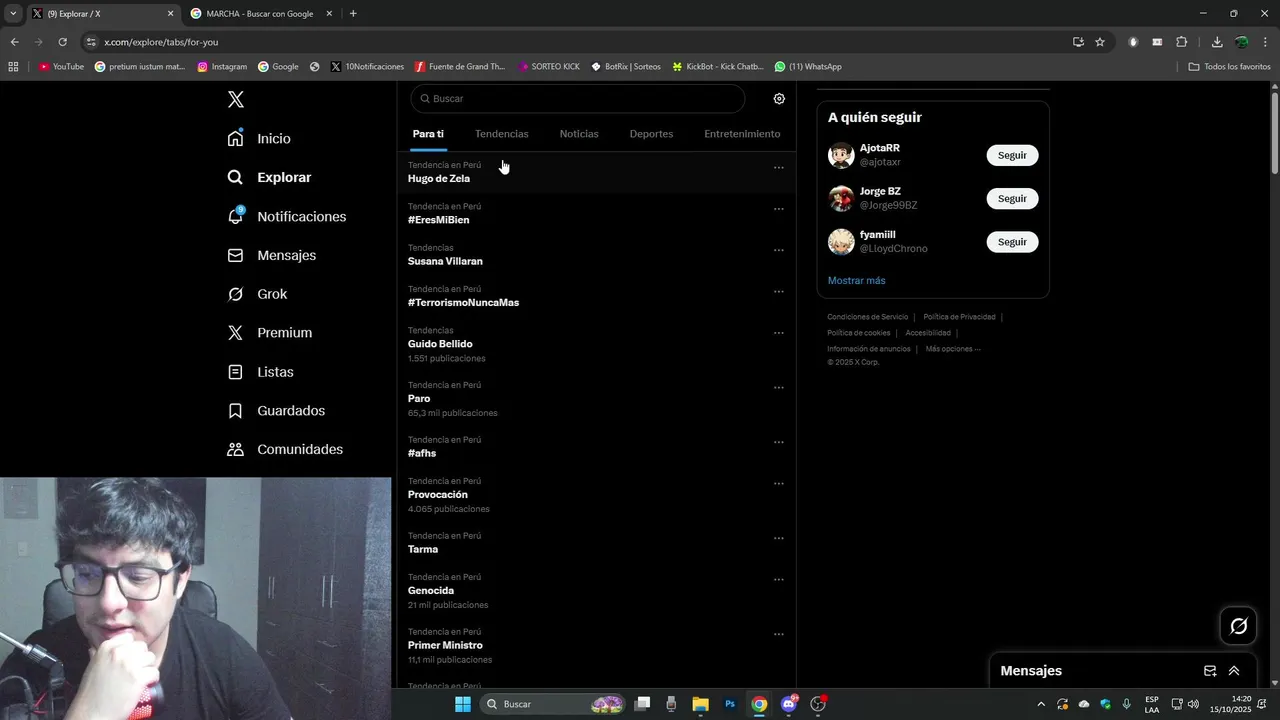Switch to Tendencias tab

[501, 134]
